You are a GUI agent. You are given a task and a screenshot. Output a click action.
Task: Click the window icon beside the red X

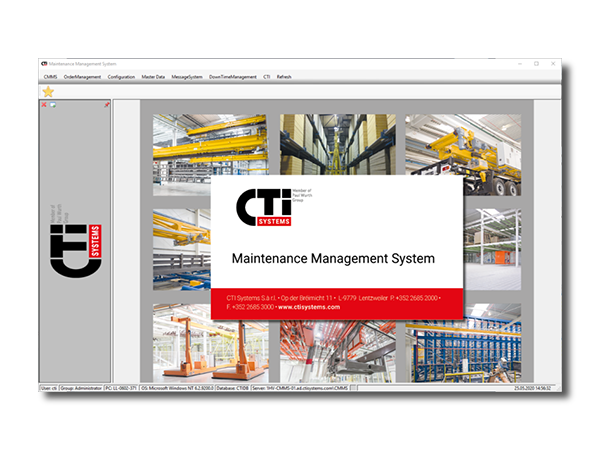coord(53,104)
